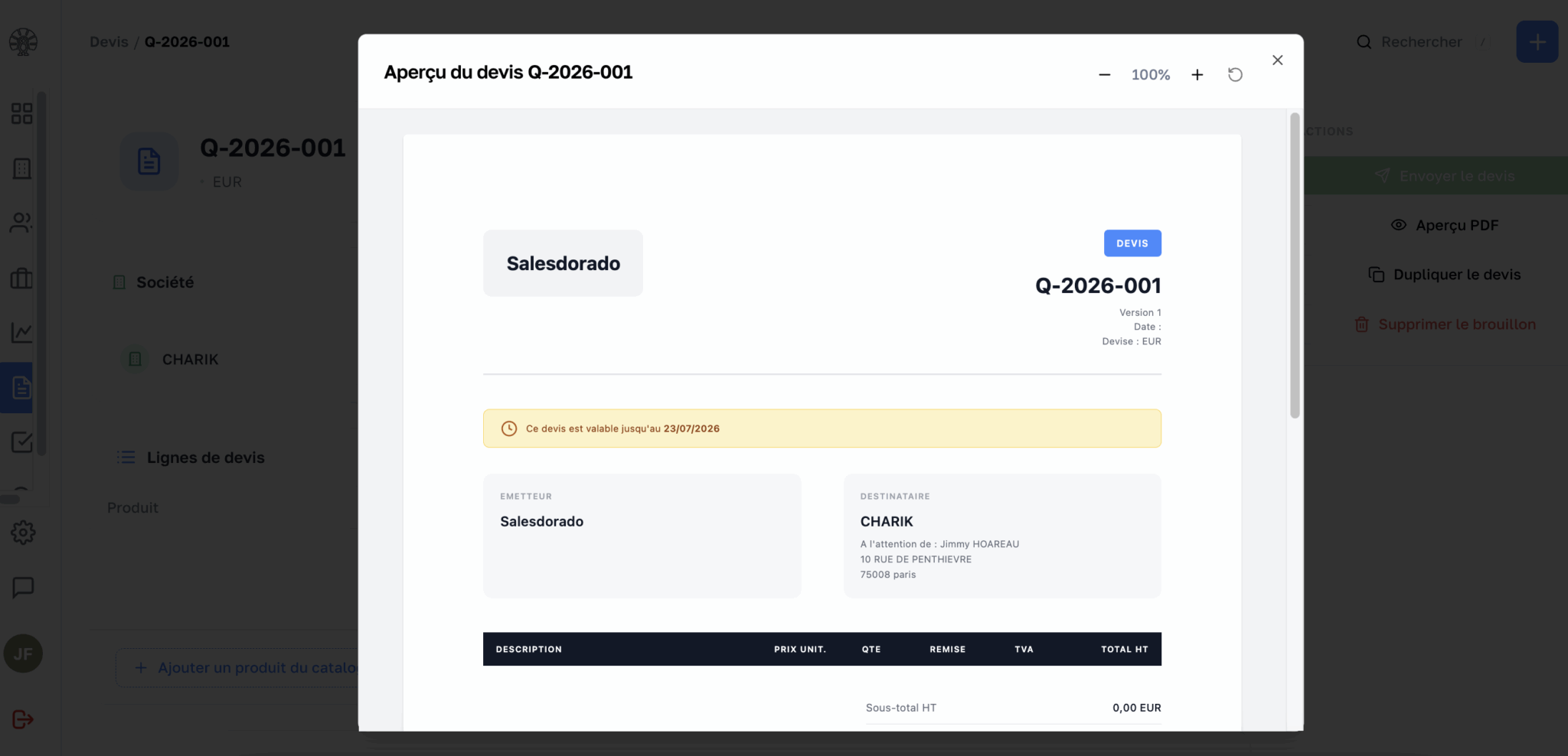Click the preview dialog vertical scrollbar

pyautogui.click(x=1295, y=266)
